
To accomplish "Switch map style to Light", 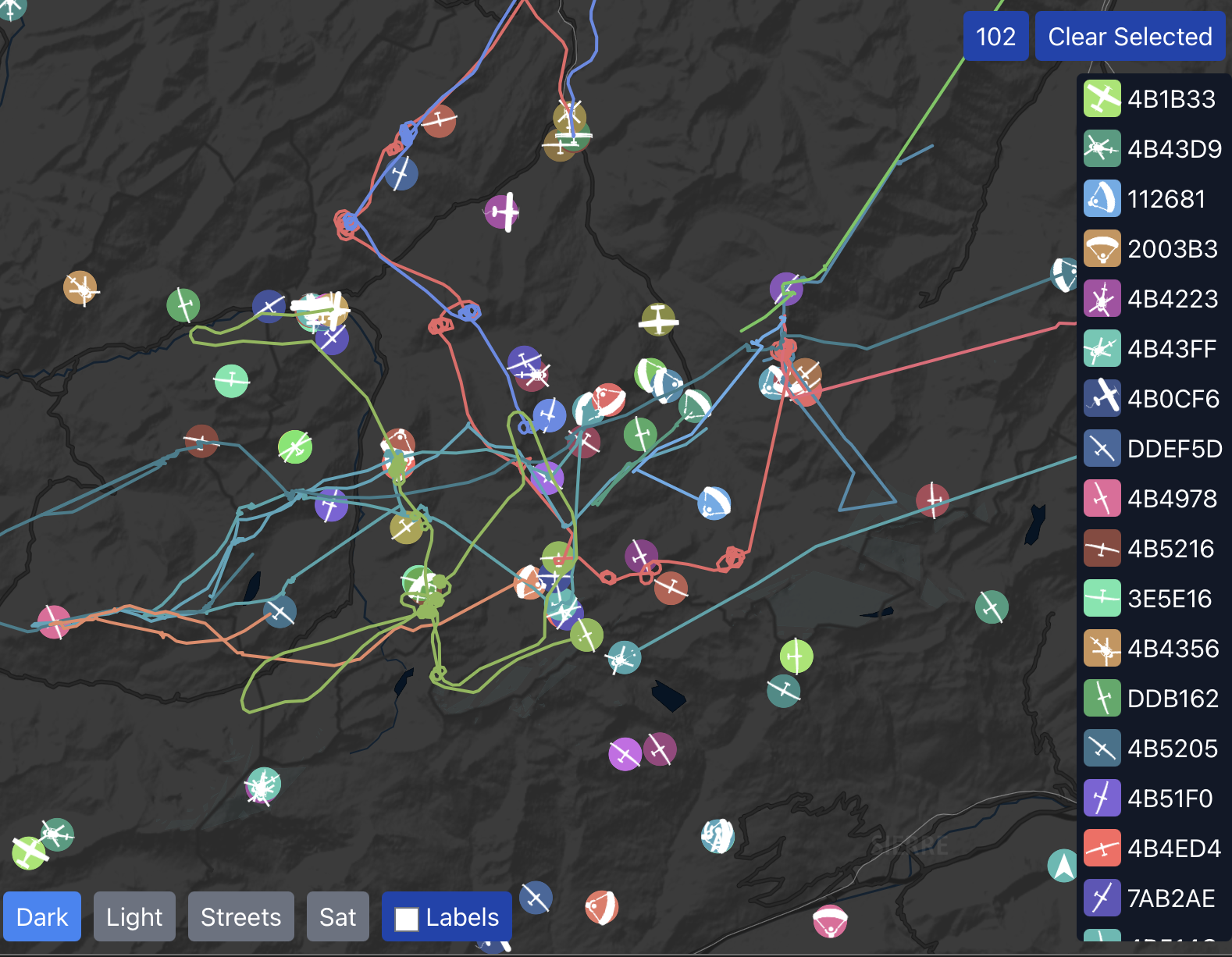I will (134, 917).
